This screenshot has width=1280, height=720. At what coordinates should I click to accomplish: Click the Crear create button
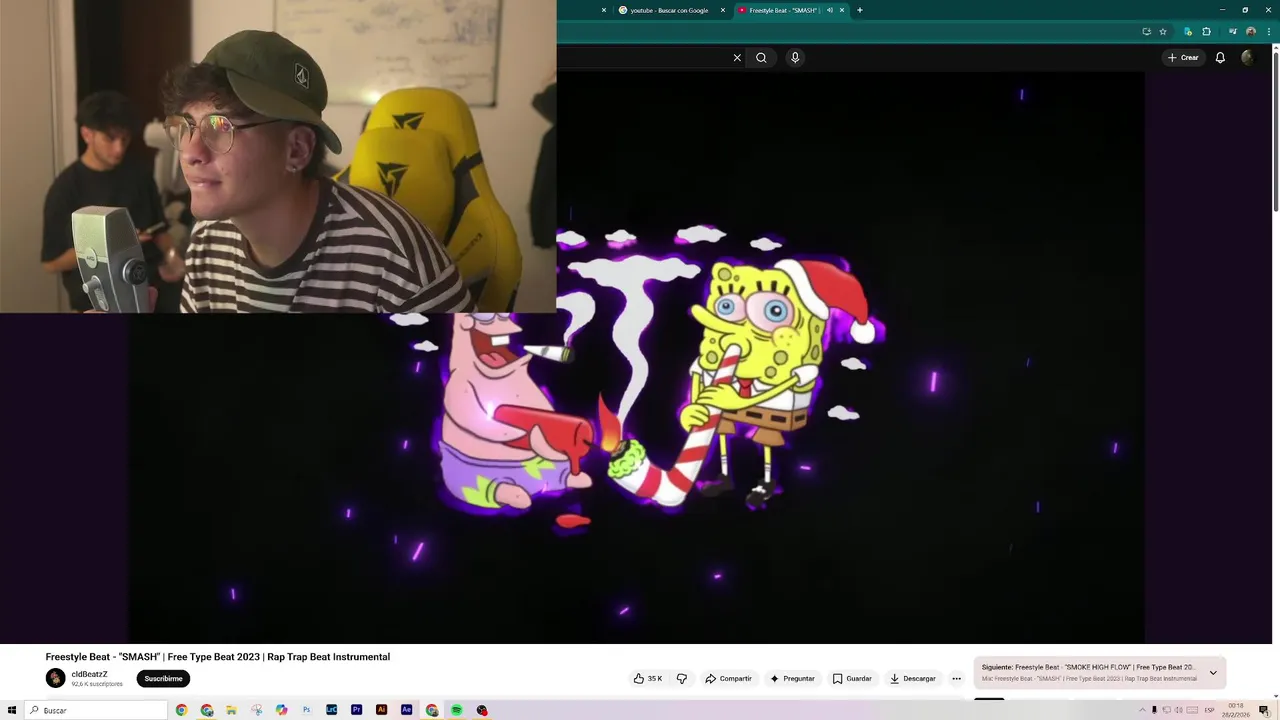[x=1183, y=58]
